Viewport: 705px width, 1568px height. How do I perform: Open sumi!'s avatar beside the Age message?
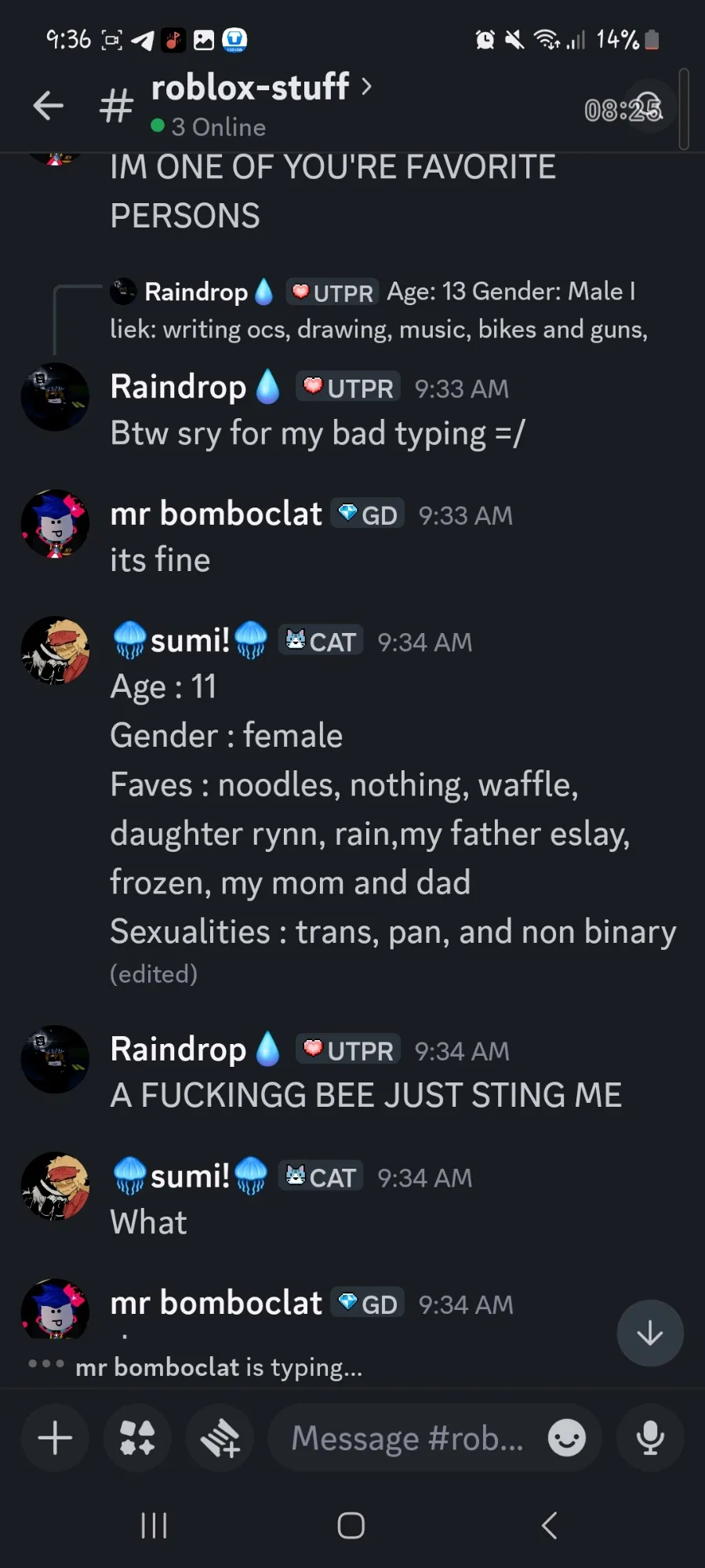(x=55, y=649)
